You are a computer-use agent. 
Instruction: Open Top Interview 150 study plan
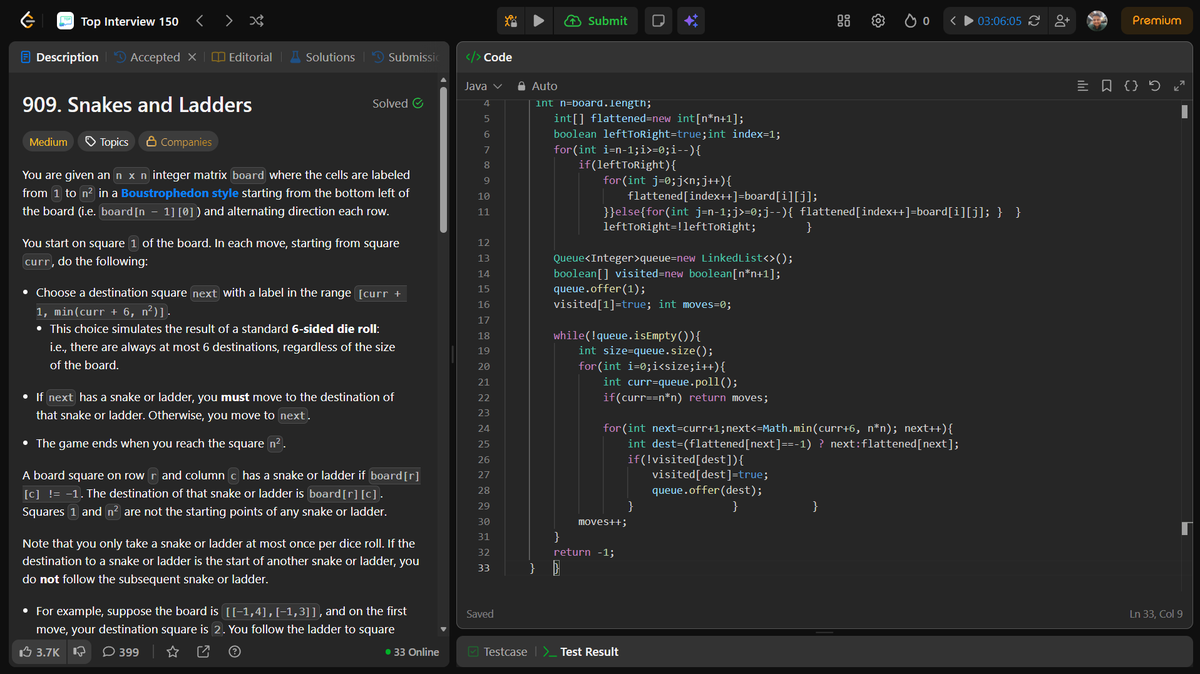pos(117,21)
